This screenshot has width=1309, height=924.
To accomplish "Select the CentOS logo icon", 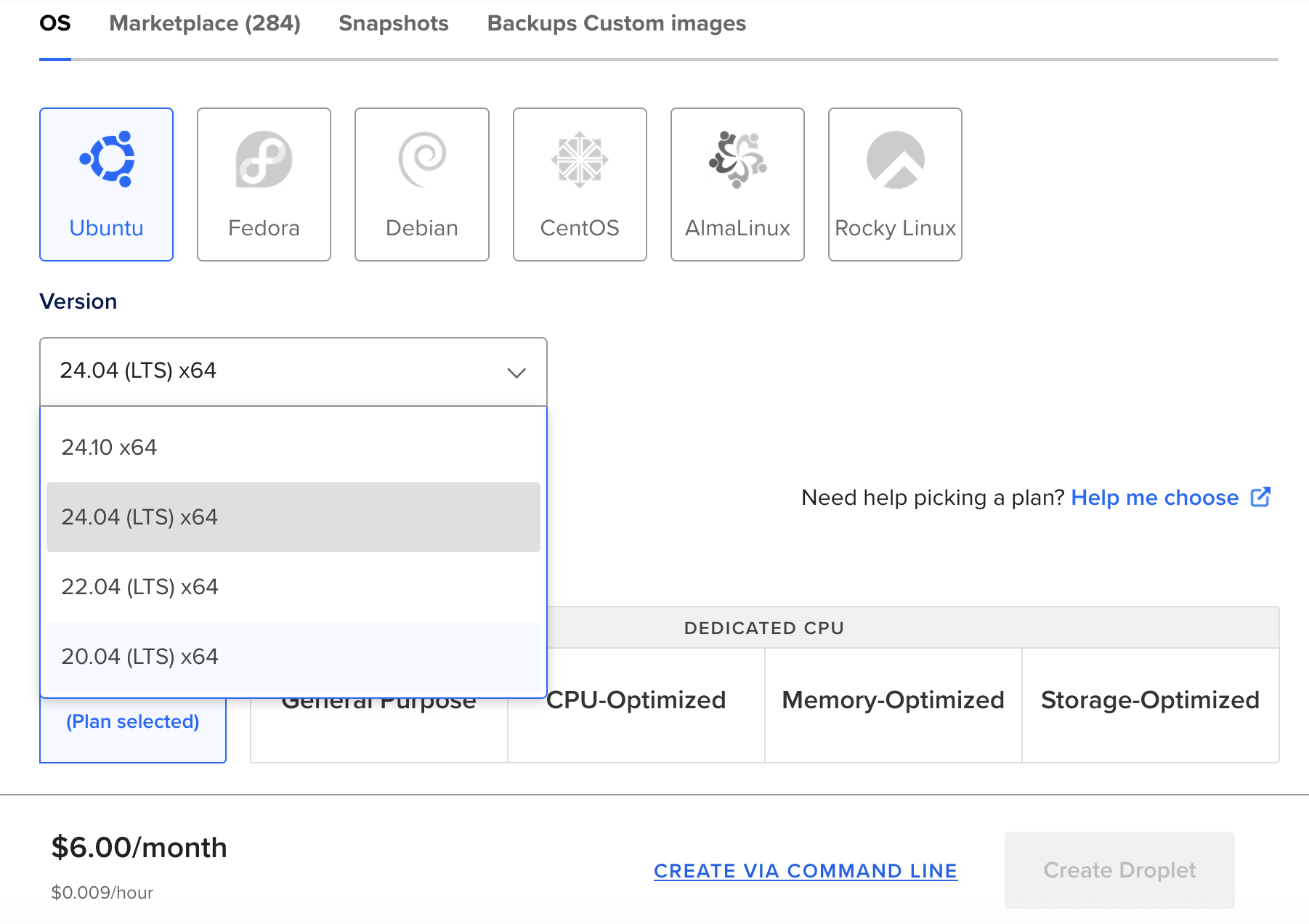I will coord(580,159).
